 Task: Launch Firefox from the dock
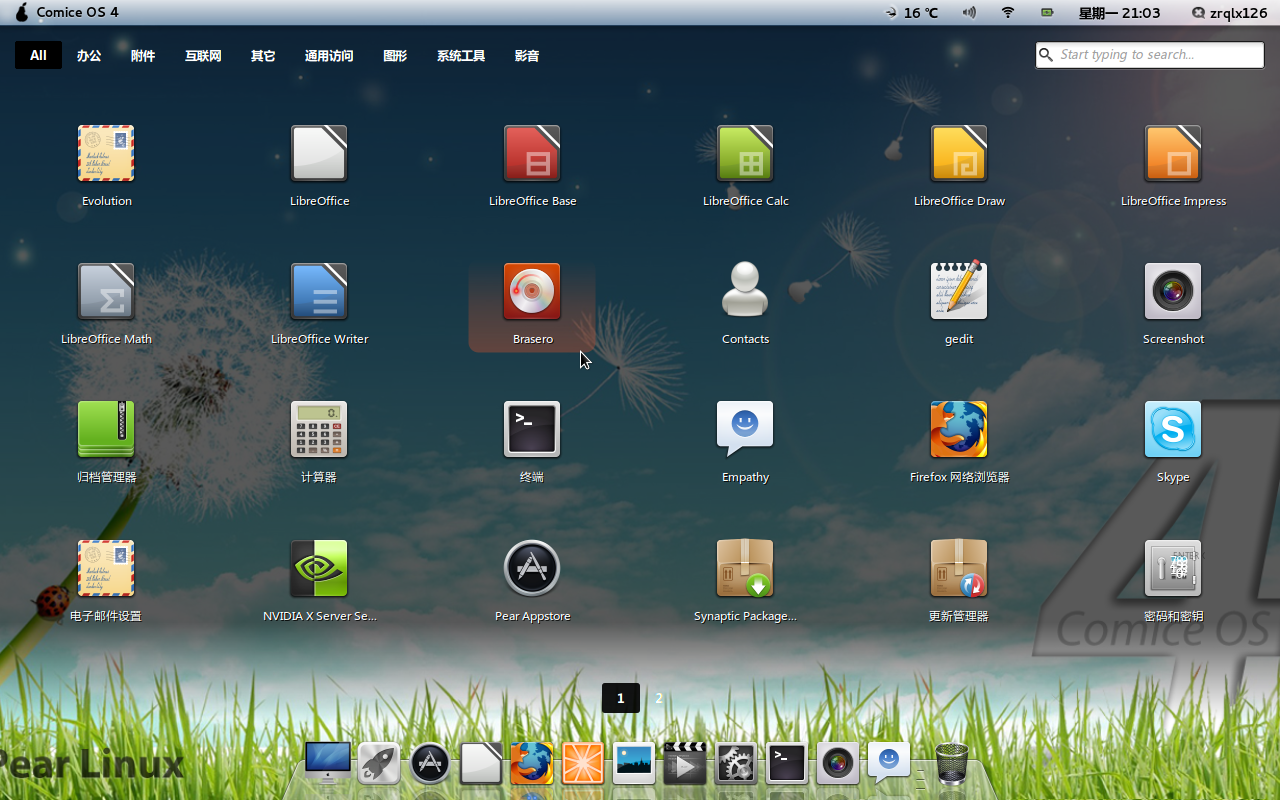tap(532, 764)
